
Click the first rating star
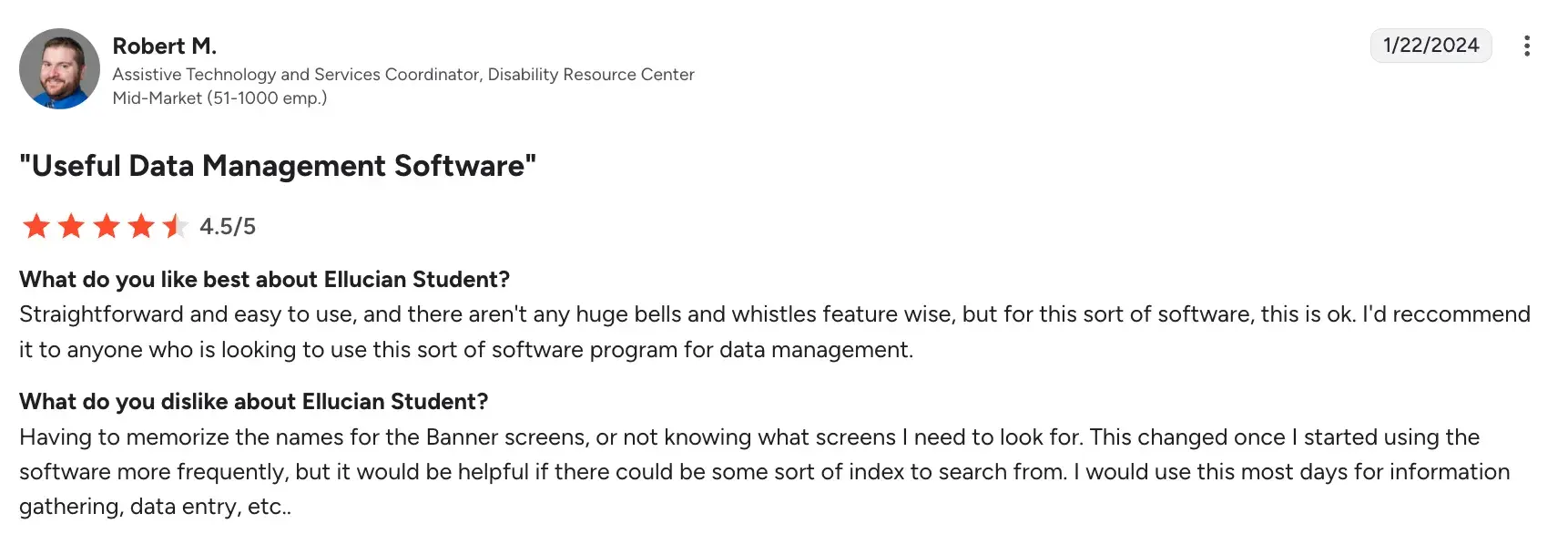click(36, 226)
